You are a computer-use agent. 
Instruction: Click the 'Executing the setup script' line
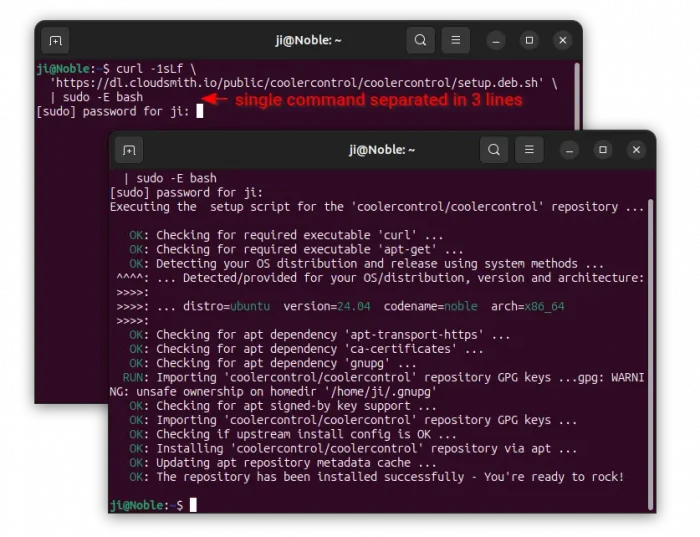click(x=377, y=207)
